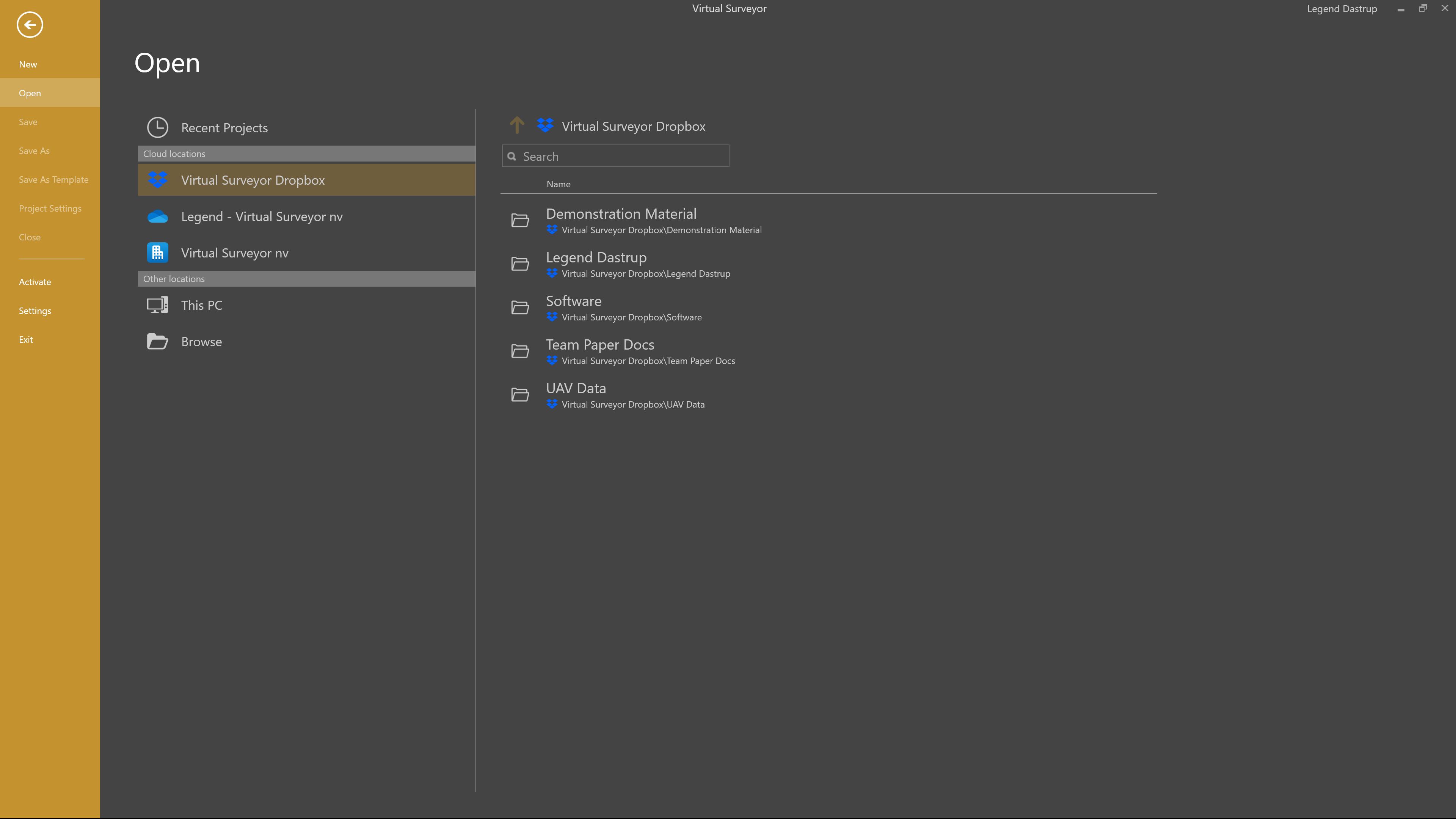The width and height of the screenshot is (1456, 819).
Task: Click into the Search field
Action: click(x=622, y=157)
